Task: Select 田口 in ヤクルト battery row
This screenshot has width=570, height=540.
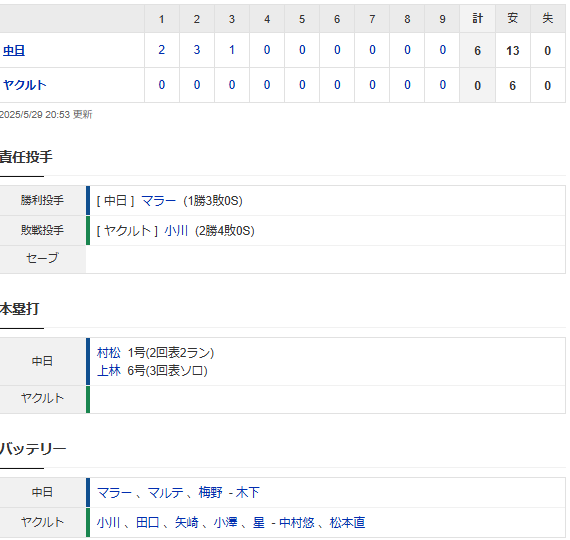Action: tap(148, 523)
